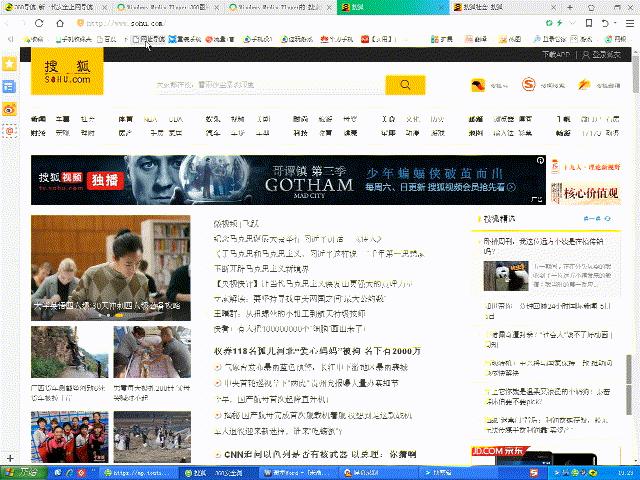The height and width of the screenshot is (480, 640).
Task: Switch to first 360 navigation tab
Action: (x=56, y=7)
